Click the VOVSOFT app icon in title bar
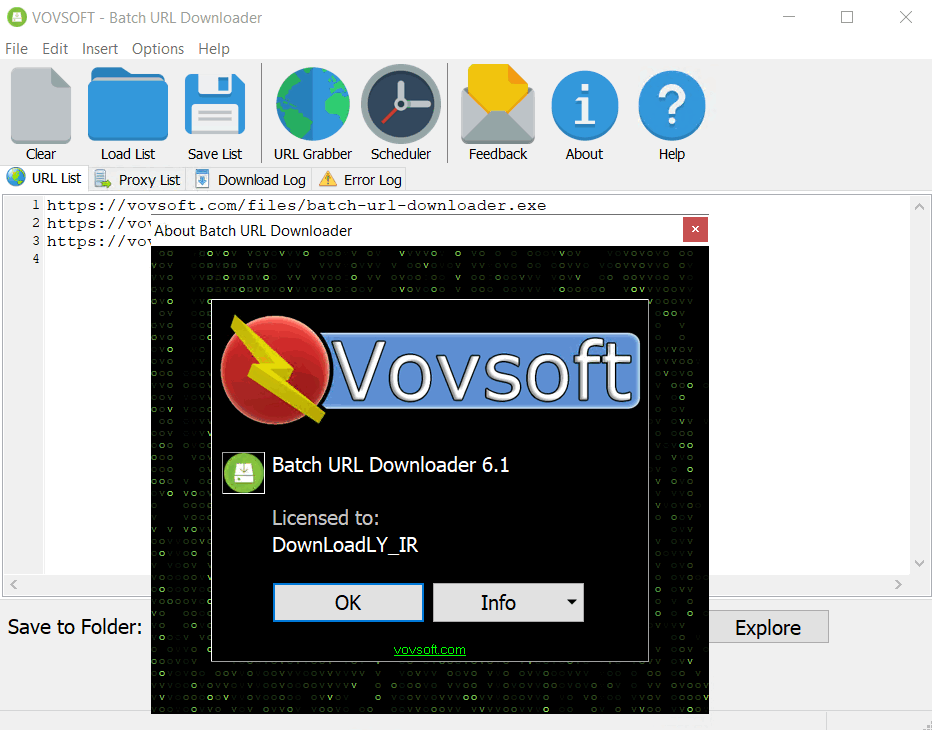This screenshot has width=932, height=730. coord(16,17)
